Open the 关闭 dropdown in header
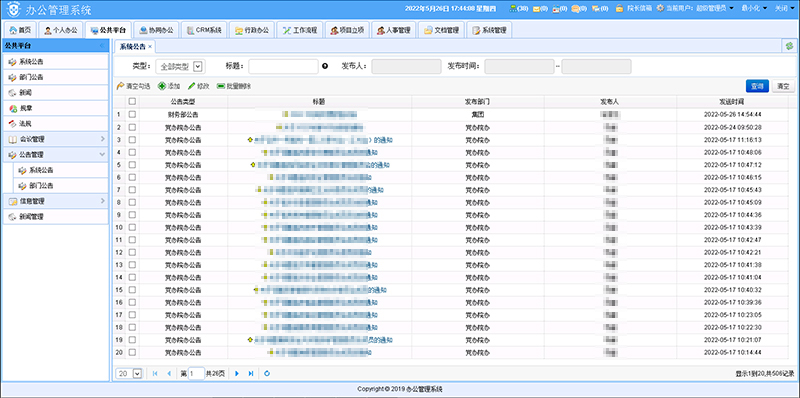 [x=785, y=8]
